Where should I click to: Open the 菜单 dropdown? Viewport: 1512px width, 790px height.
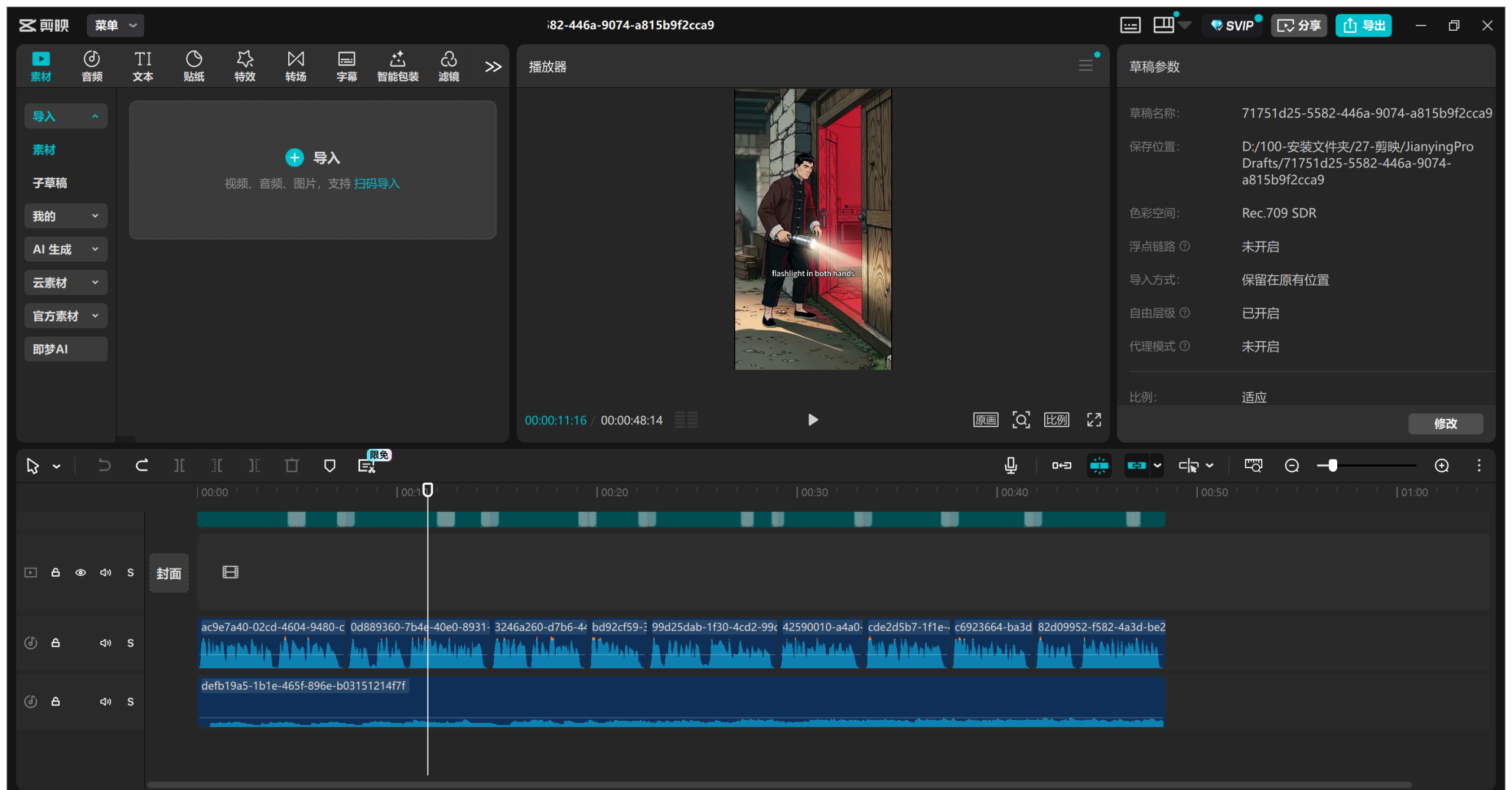click(115, 25)
